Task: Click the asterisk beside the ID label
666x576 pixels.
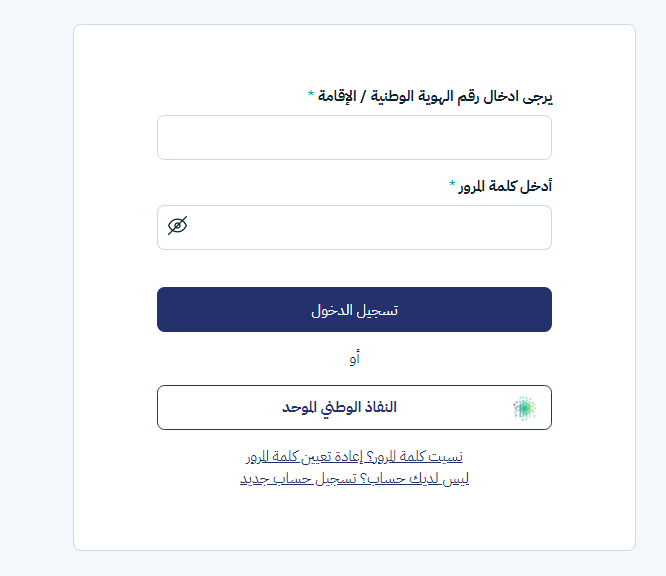Action: tap(311, 95)
